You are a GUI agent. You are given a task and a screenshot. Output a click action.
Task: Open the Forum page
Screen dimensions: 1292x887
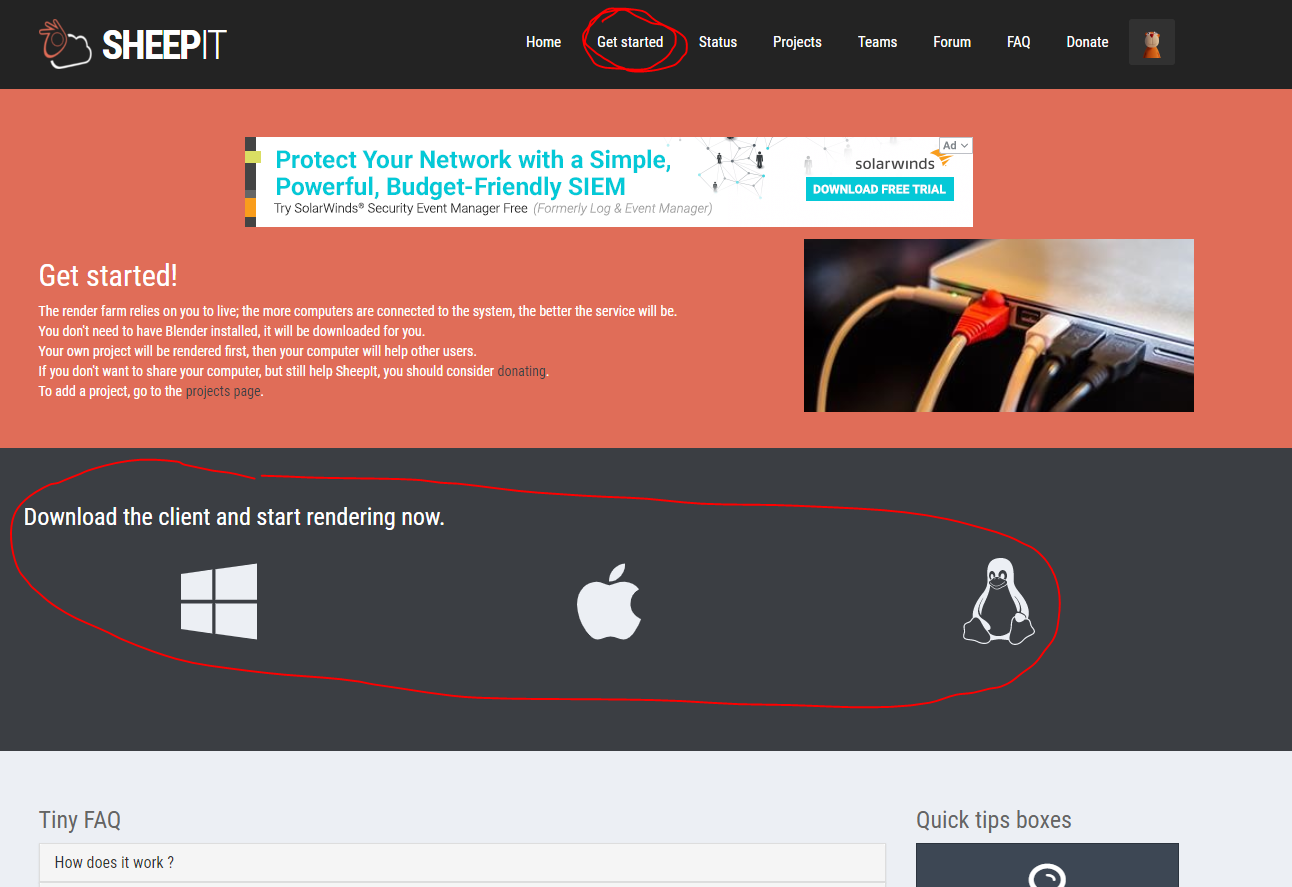coord(952,42)
